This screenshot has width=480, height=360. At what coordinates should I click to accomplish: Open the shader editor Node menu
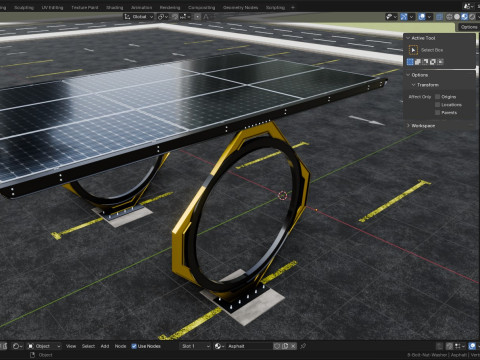click(x=120, y=346)
